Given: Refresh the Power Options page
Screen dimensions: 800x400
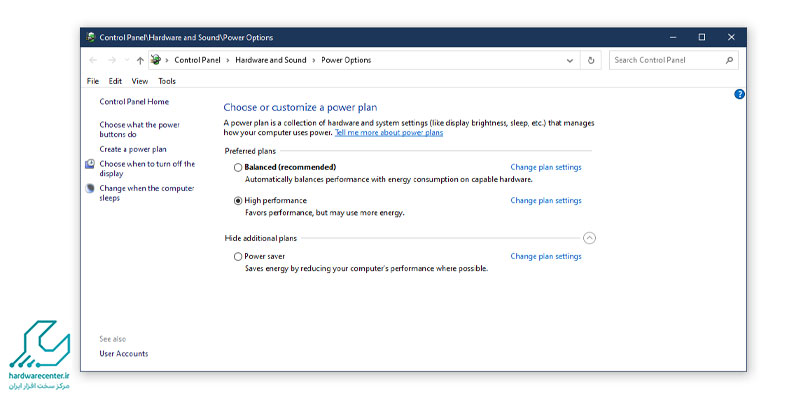Looking at the screenshot, I should point(592,60).
